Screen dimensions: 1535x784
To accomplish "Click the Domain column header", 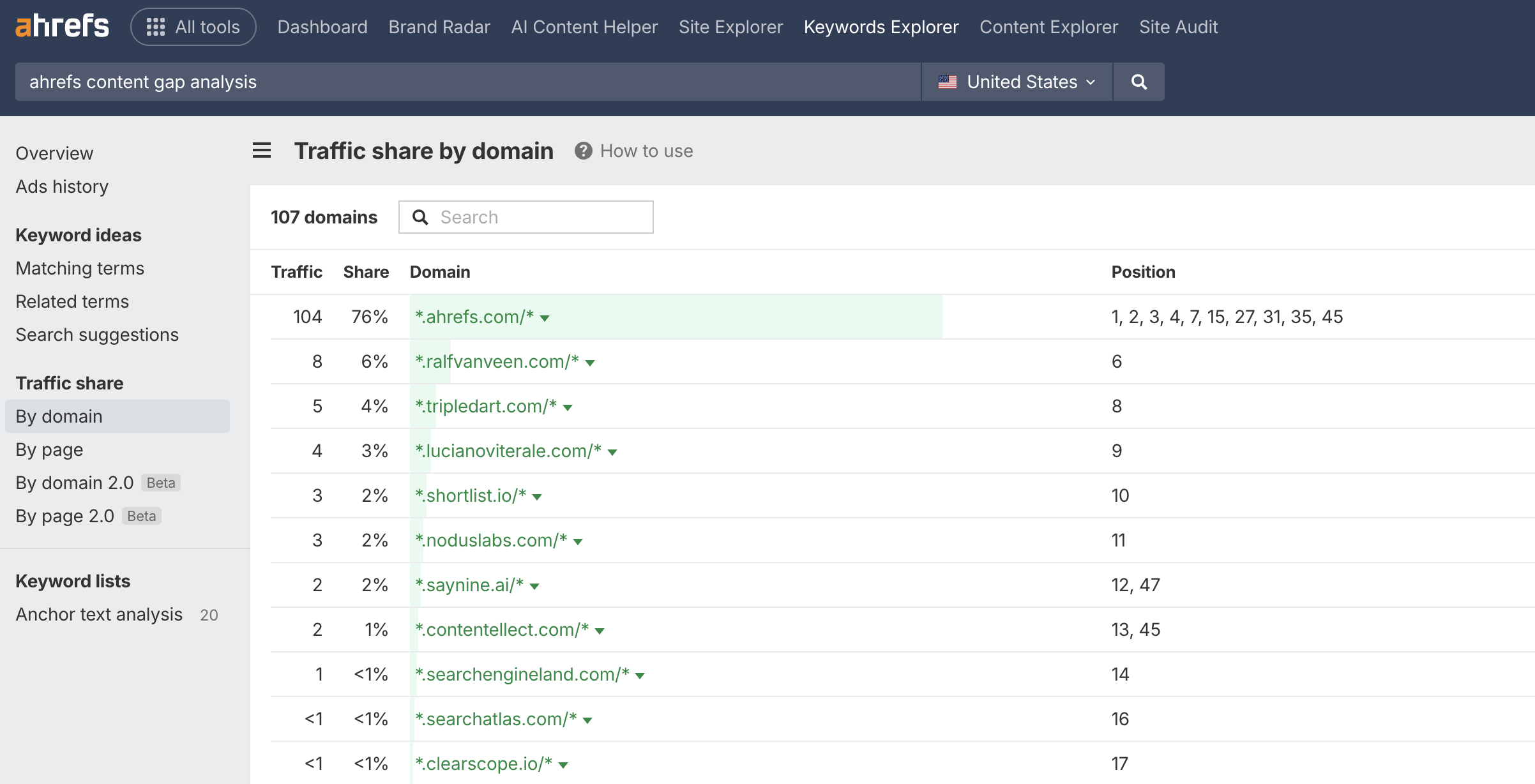I will click(440, 272).
